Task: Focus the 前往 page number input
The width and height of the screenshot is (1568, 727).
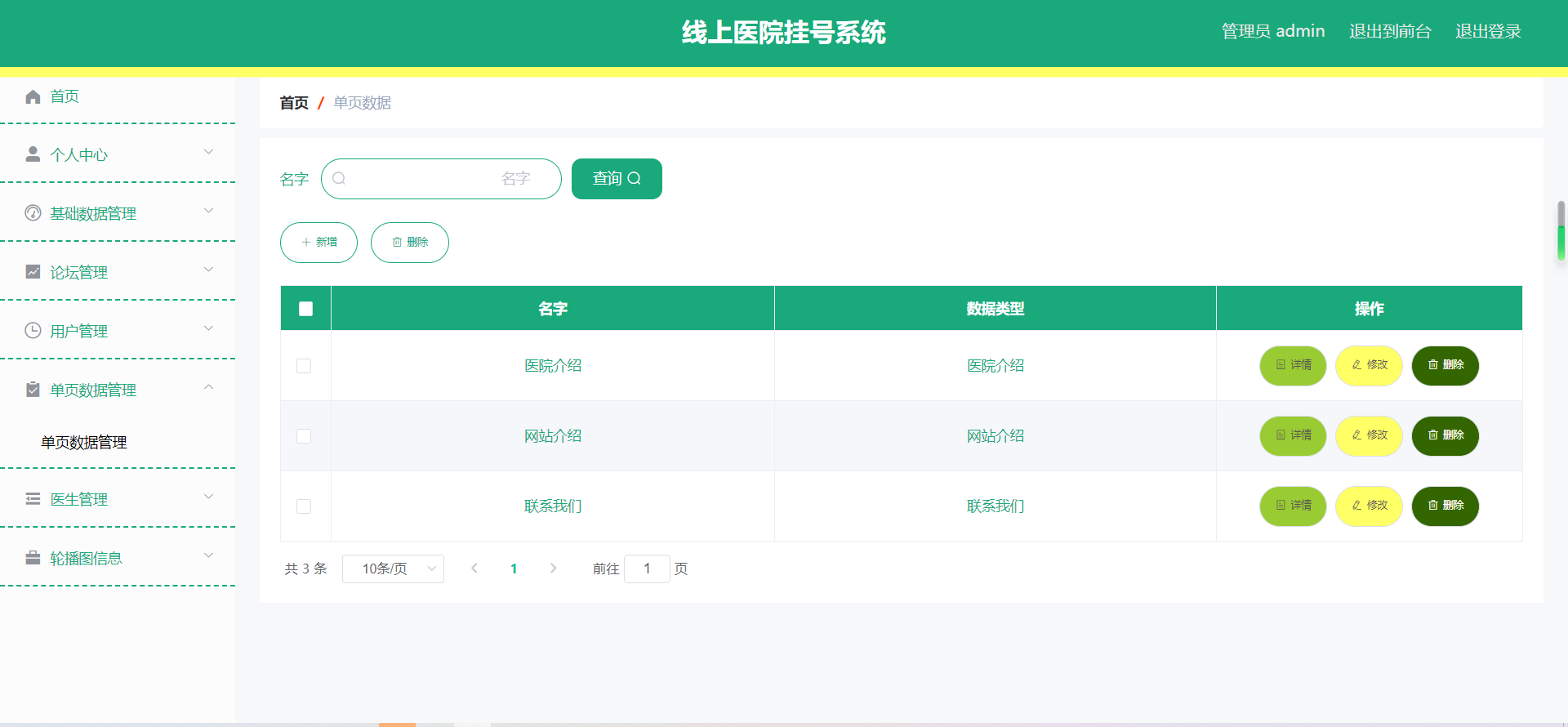Action: click(x=647, y=569)
